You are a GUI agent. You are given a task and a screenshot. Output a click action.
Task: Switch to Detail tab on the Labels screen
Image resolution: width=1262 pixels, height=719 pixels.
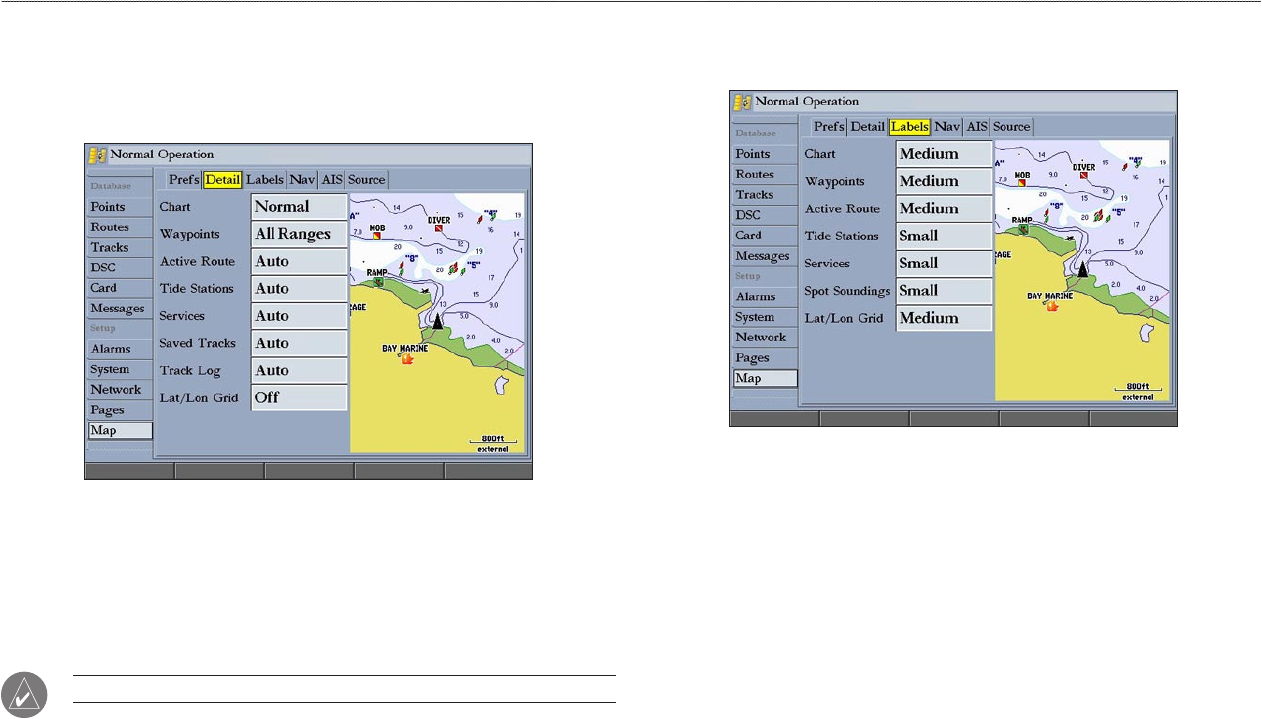[868, 127]
